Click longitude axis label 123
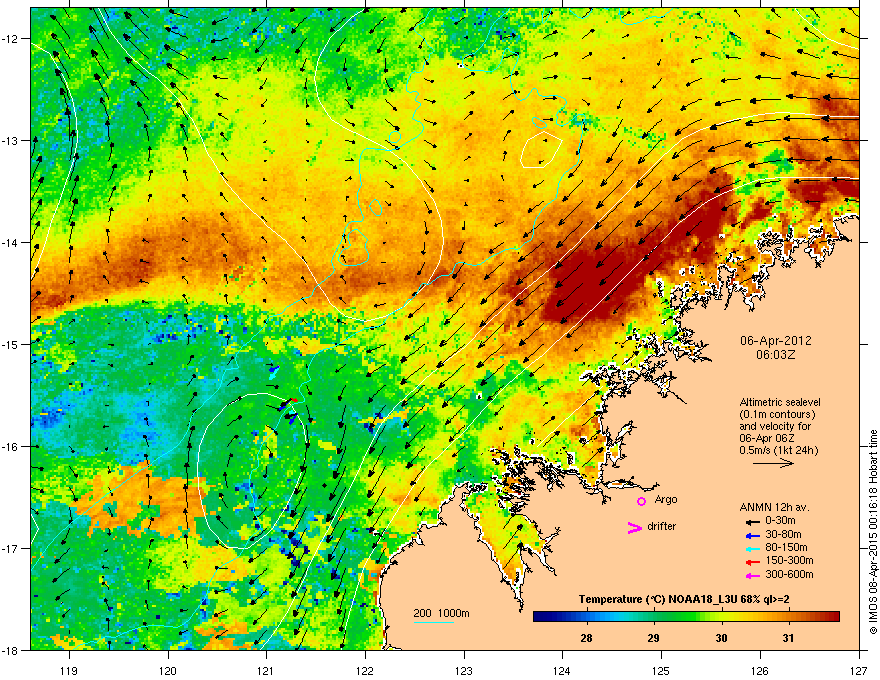880x680 pixels. pos(464,670)
